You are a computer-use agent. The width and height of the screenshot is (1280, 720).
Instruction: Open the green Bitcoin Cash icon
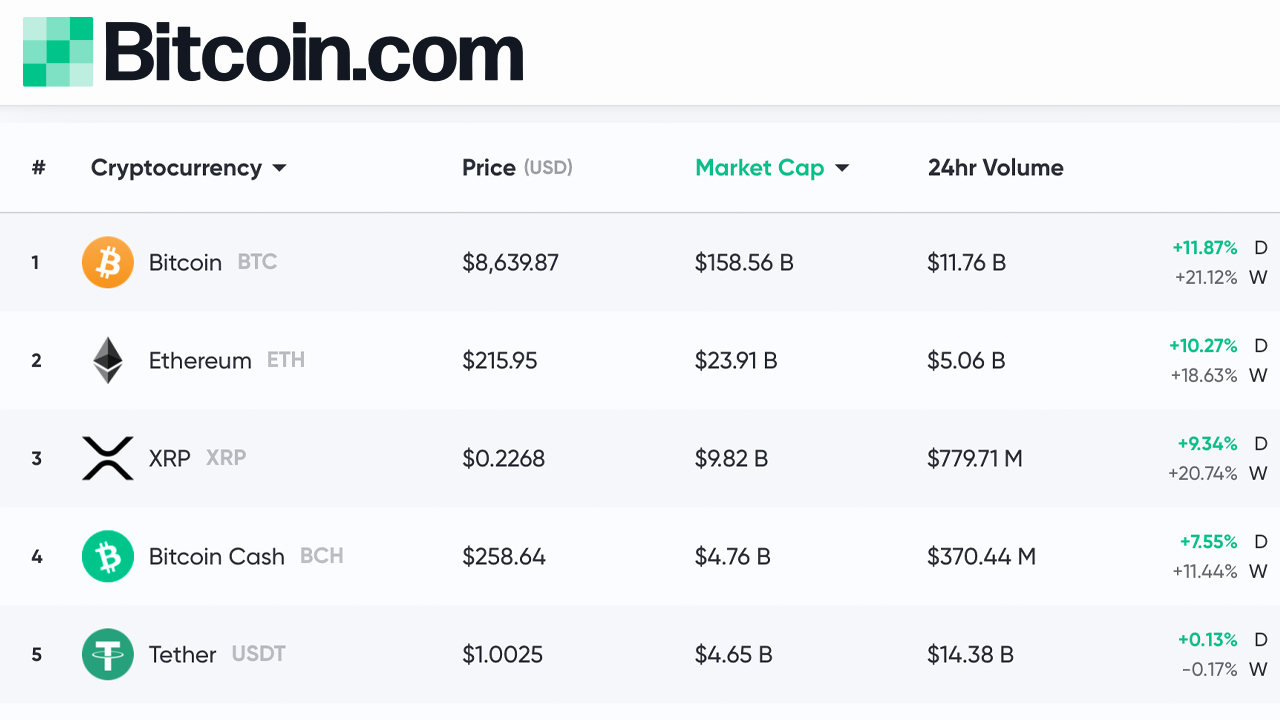click(108, 556)
